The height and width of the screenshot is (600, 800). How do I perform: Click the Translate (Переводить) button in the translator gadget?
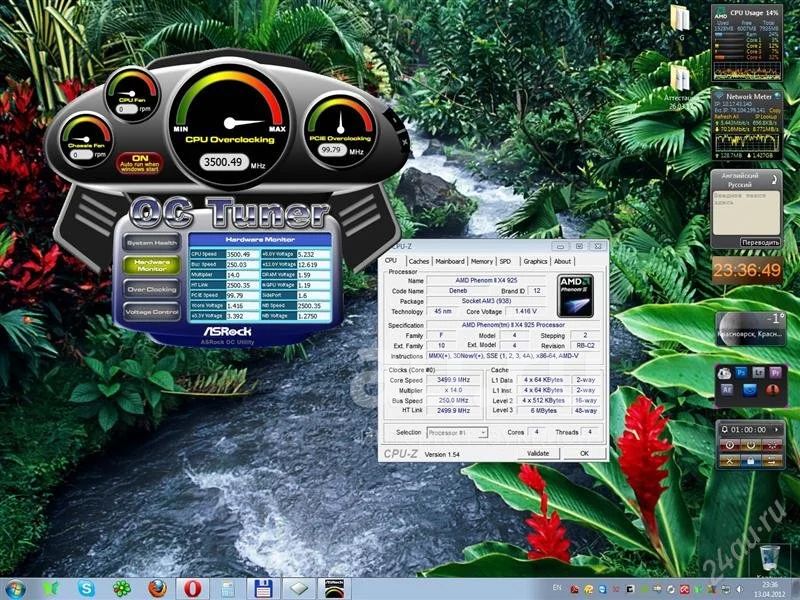click(760, 242)
